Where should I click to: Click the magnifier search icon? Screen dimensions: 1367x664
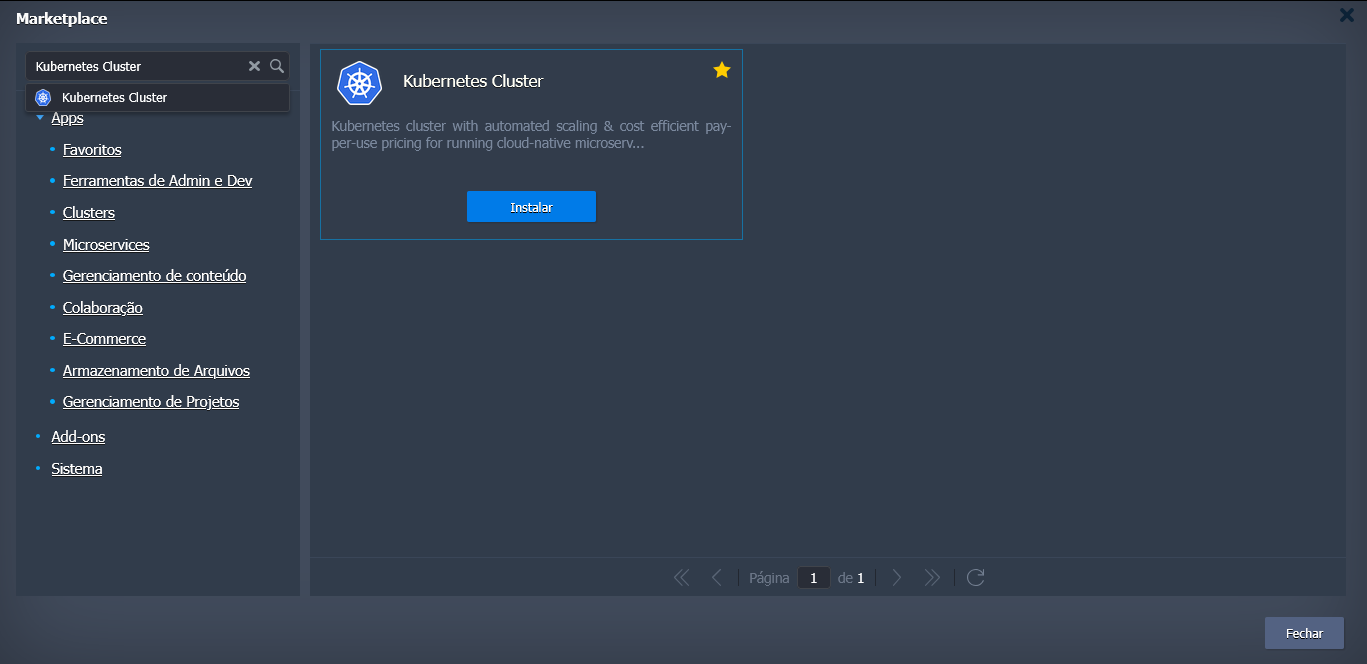point(277,66)
